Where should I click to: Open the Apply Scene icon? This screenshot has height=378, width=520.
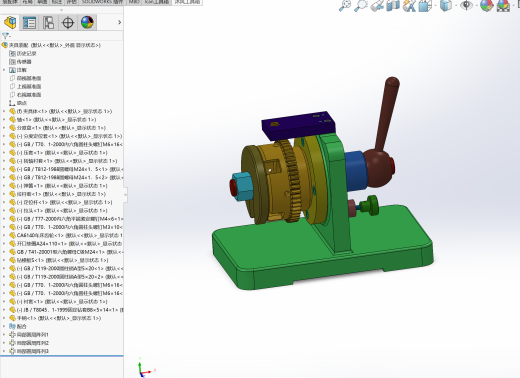pyautogui.click(x=503, y=6)
